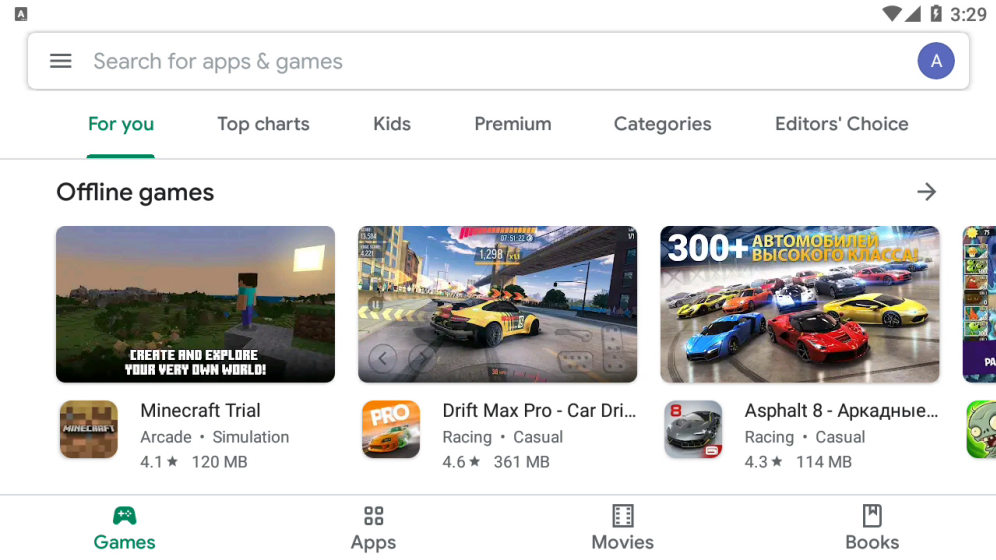Select the Games bottom navigation item
996x560 pixels.
coord(124,527)
